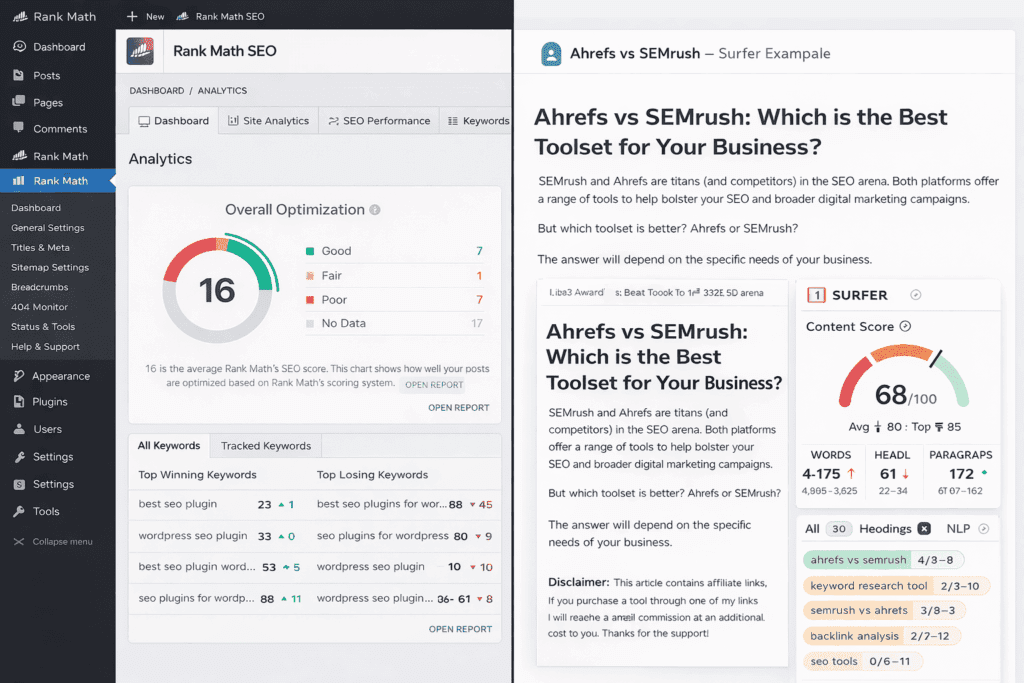Select 'wordpress seo plugin' in Top Winning Keywords
The height and width of the screenshot is (683, 1024).
click(x=191, y=535)
